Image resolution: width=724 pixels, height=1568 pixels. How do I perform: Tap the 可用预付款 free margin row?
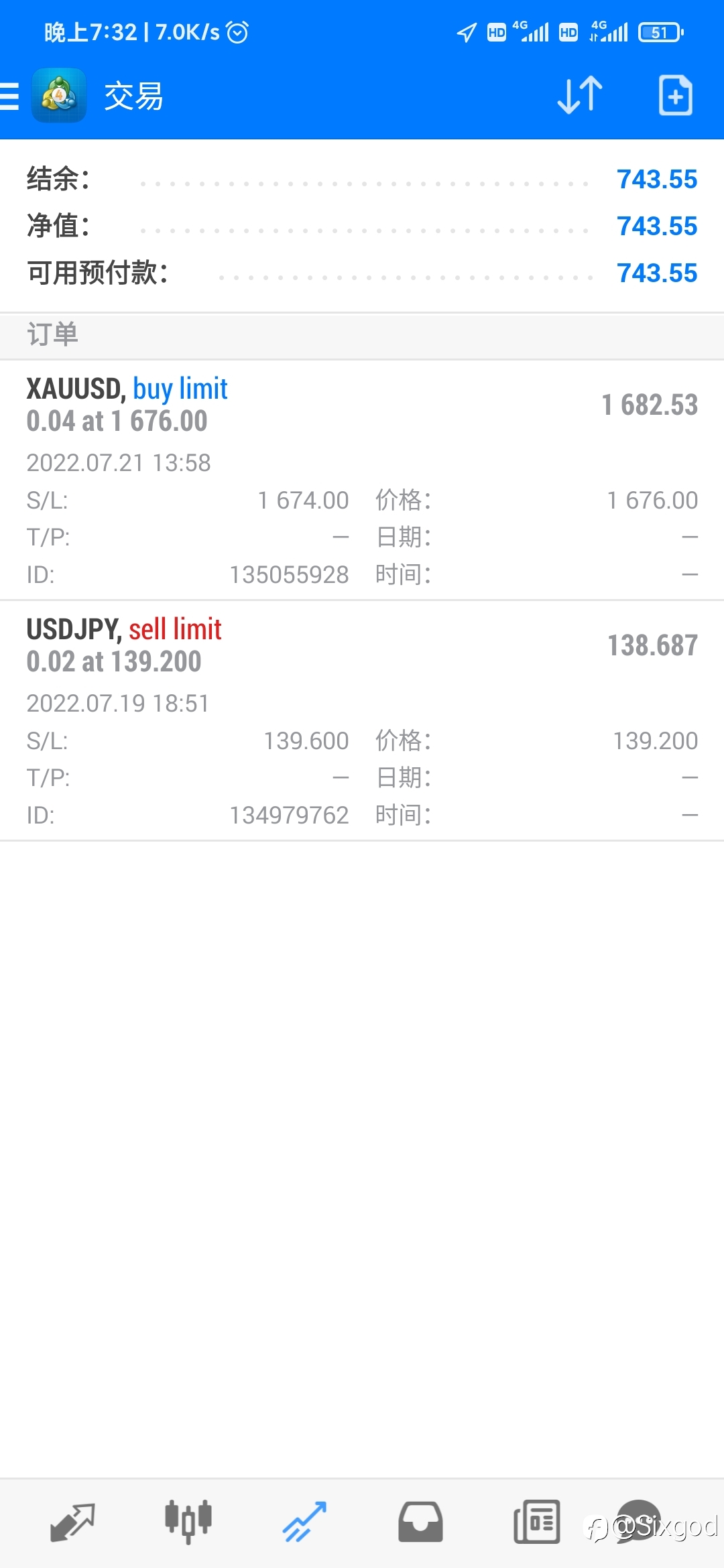click(362, 273)
